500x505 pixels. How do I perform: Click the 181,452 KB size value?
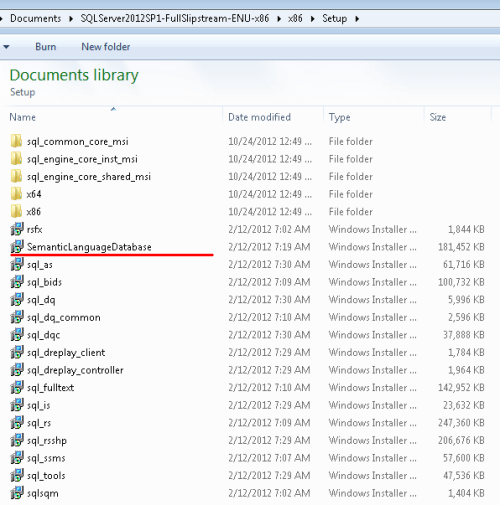tap(461, 247)
